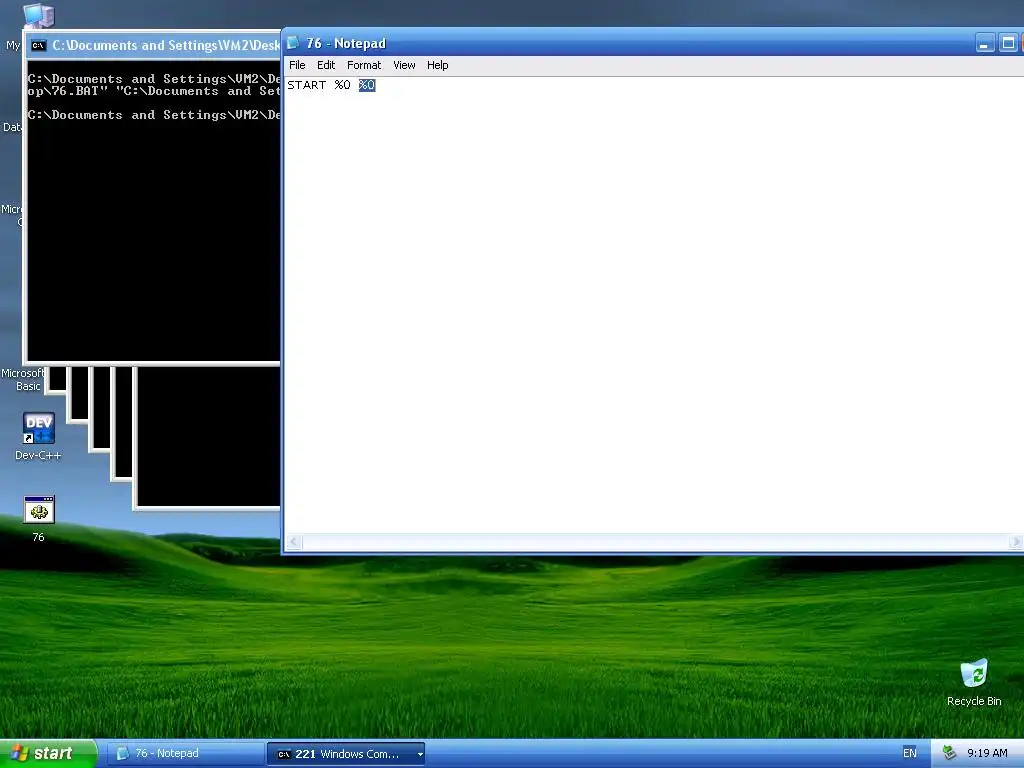Viewport: 1024px width, 768px height.
Task: Open the Help menu in Notepad
Action: pyautogui.click(x=438, y=65)
